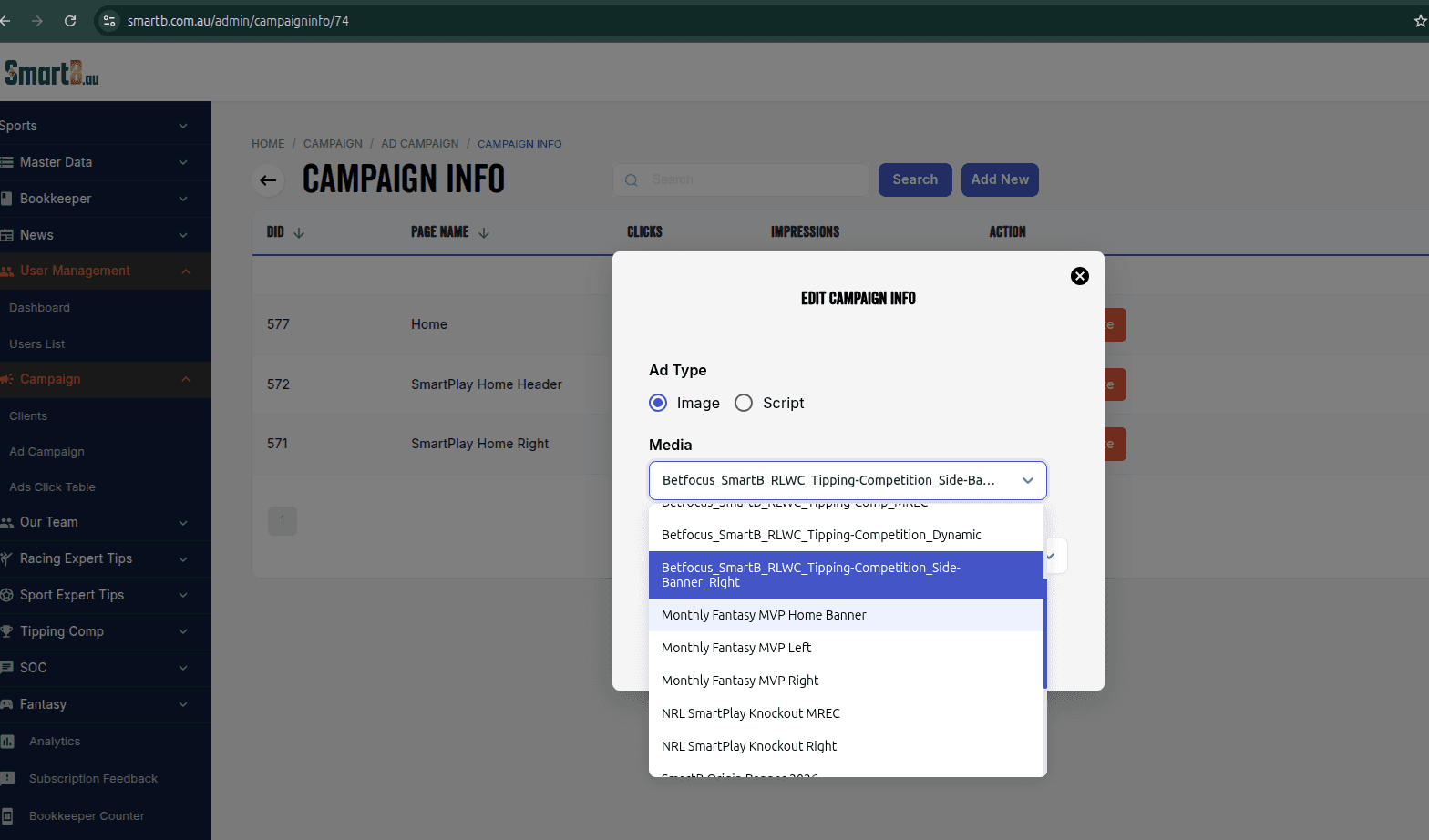
Task: Go to HOME breadcrumb
Action: coord(268,144)
